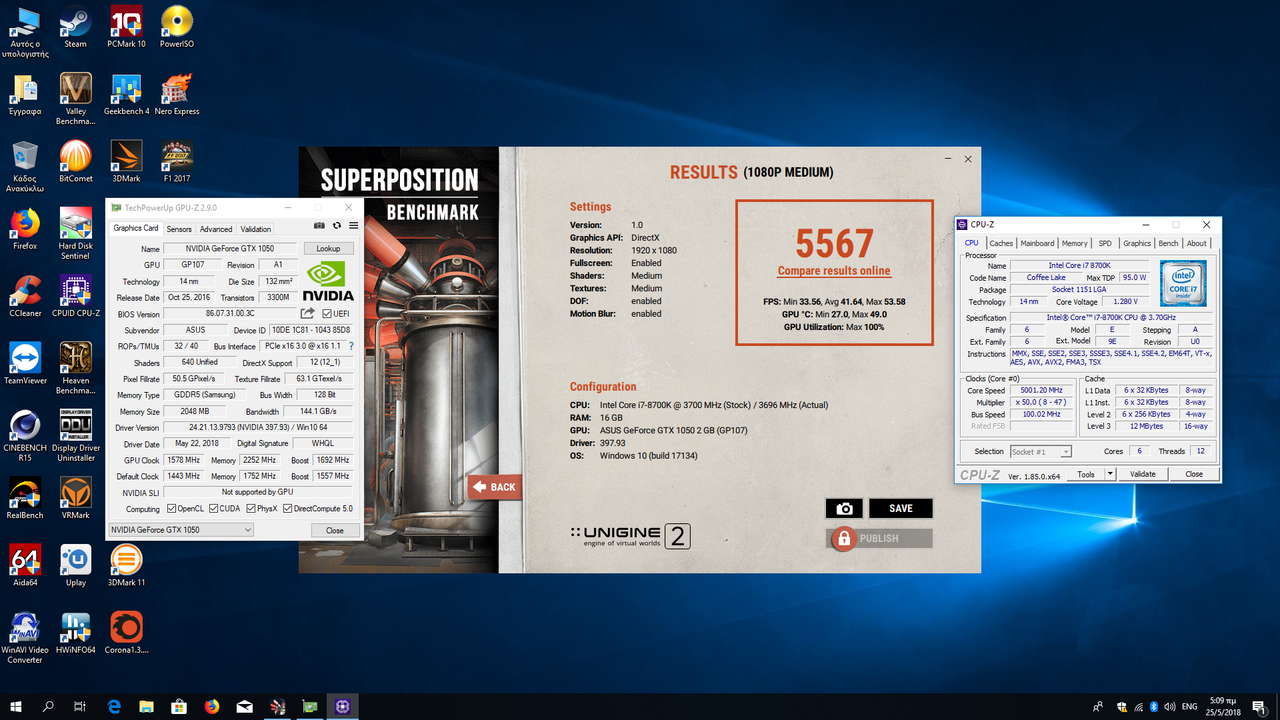Screen dimensions: 1280x720
Task: Click the 5567 benchmark score
Action: tap(834, 243)
